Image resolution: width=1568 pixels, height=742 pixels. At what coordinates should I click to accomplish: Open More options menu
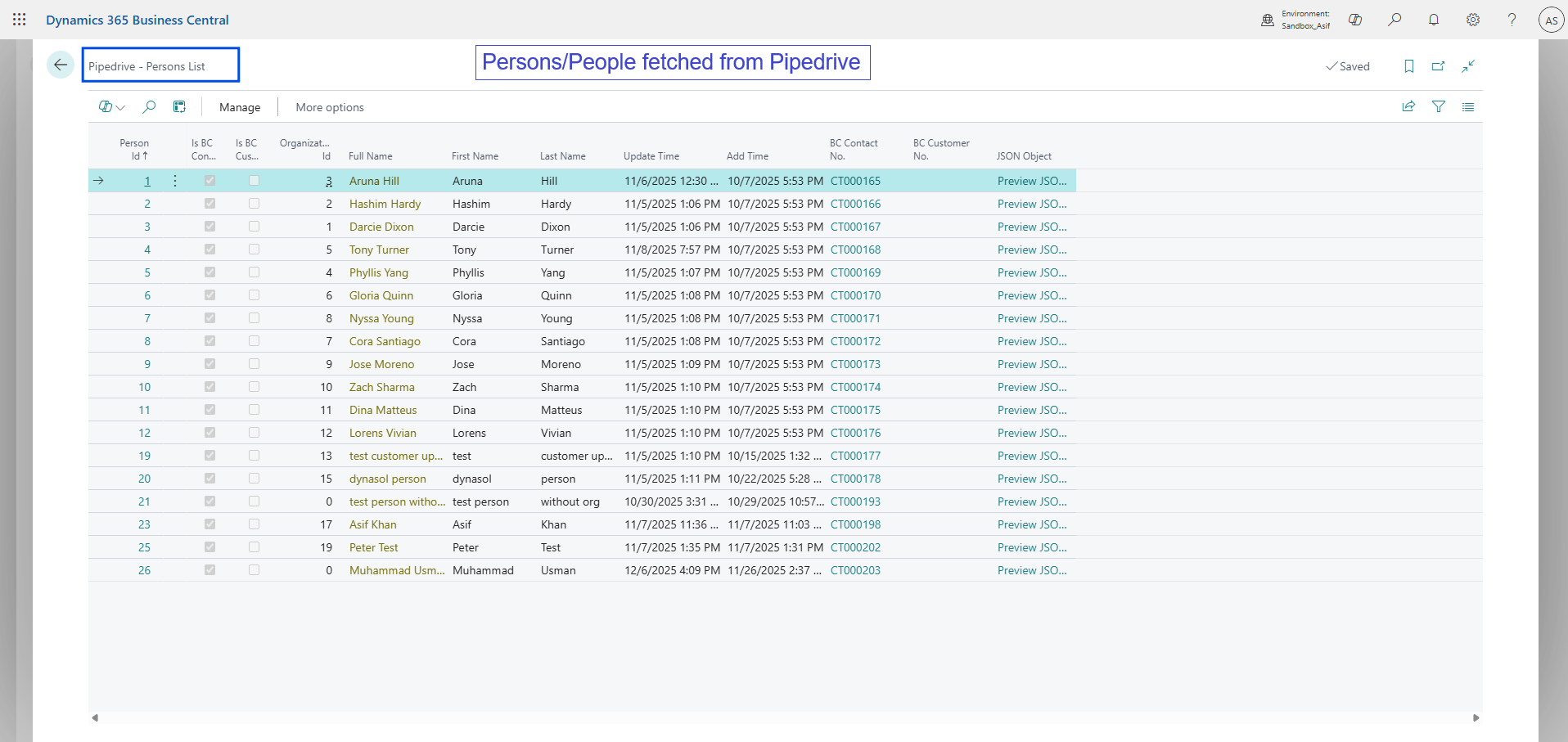point(330,107)
